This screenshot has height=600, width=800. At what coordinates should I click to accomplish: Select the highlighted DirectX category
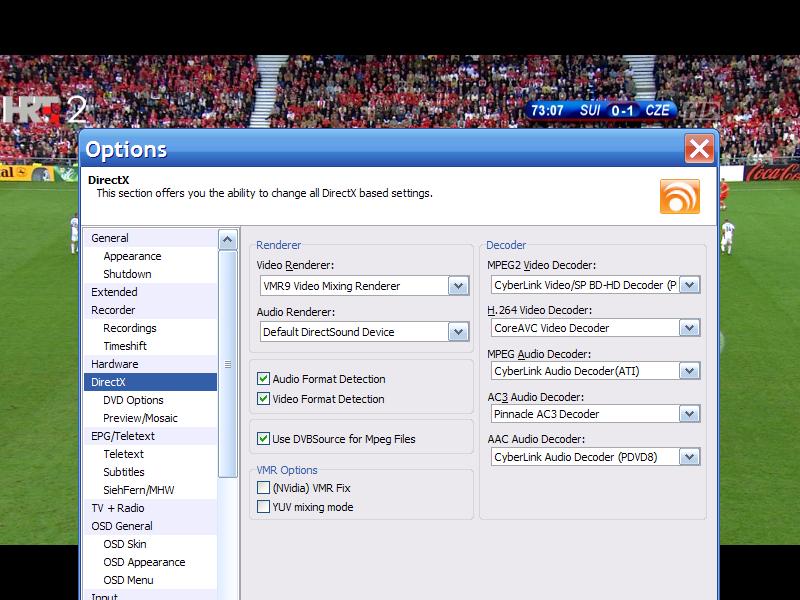(x=151, y=382)
